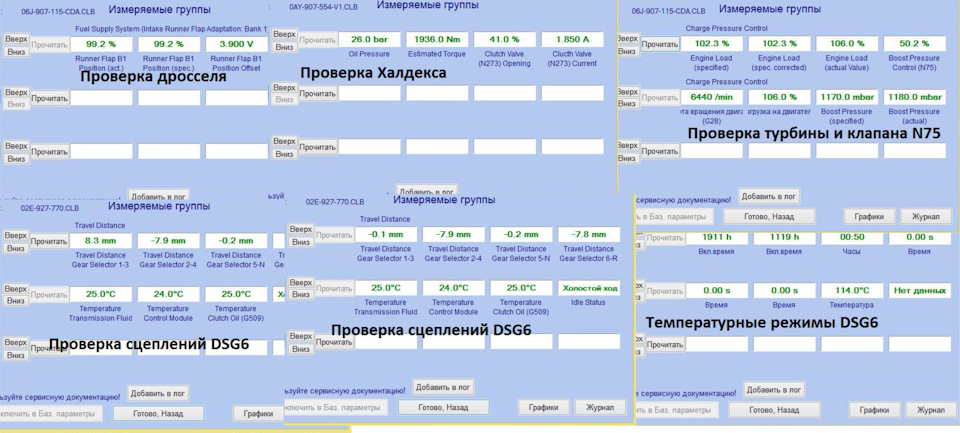Click Вниз beside Runner Flap 99.2 % row

(x=16, y=51)
